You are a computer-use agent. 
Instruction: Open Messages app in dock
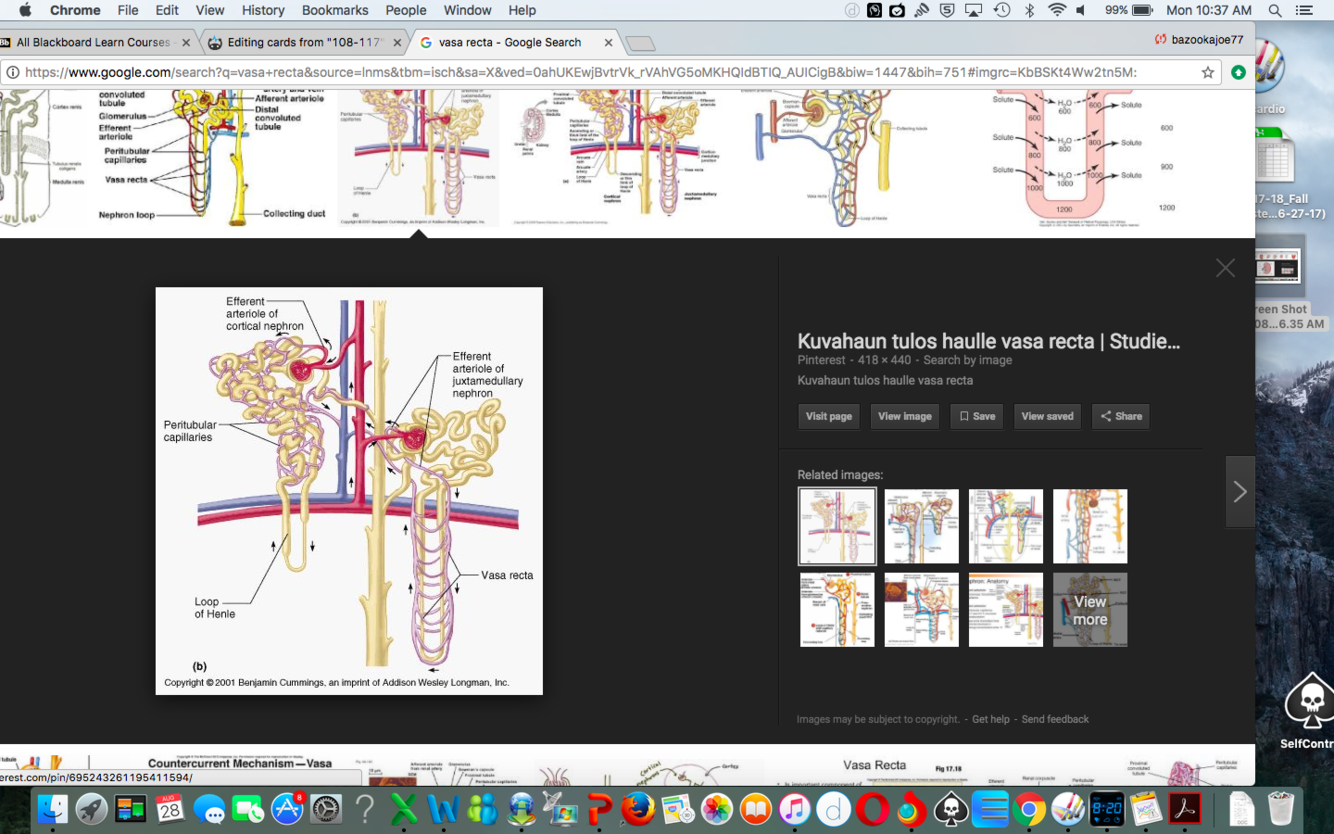209,808
